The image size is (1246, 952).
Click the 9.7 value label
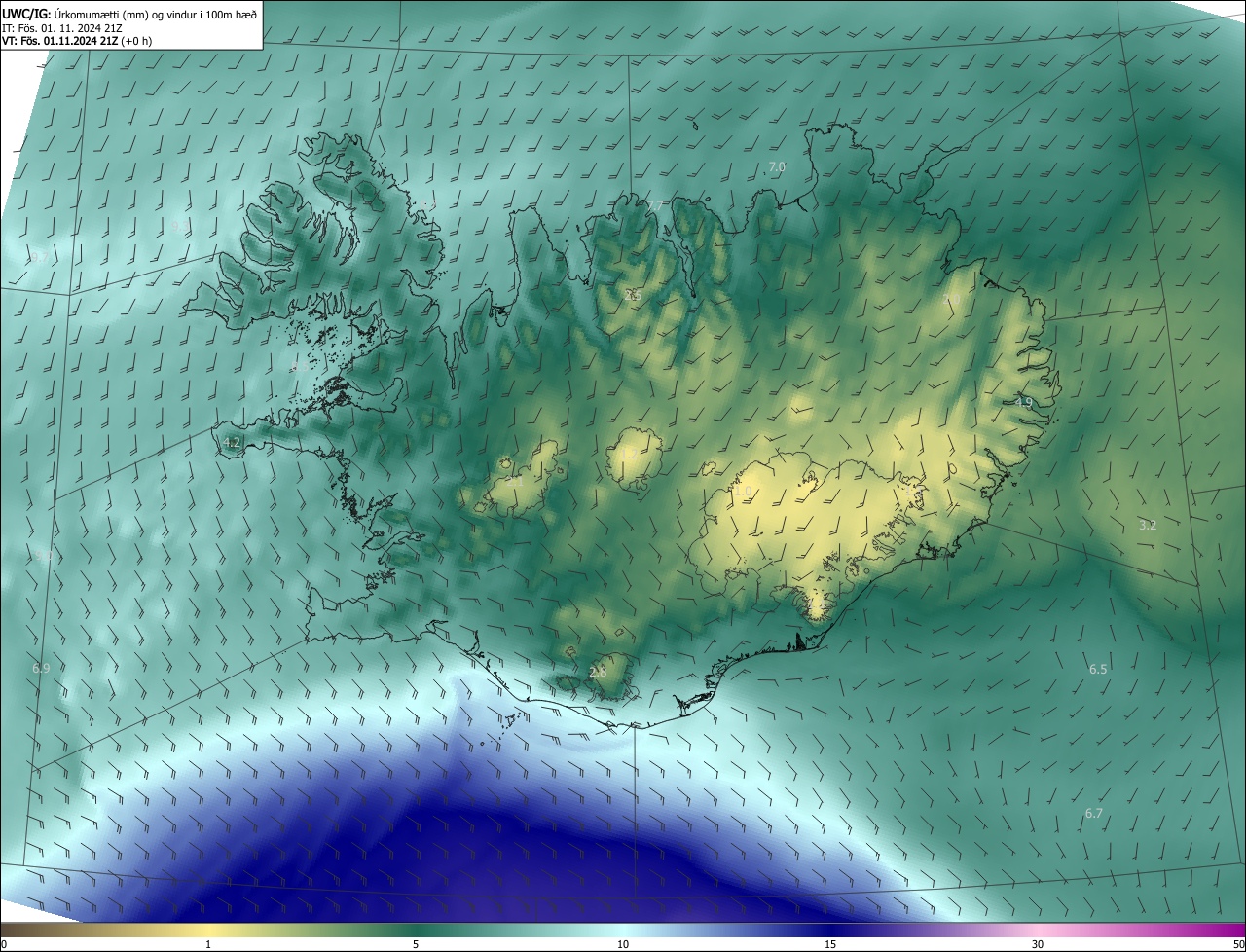39,258
